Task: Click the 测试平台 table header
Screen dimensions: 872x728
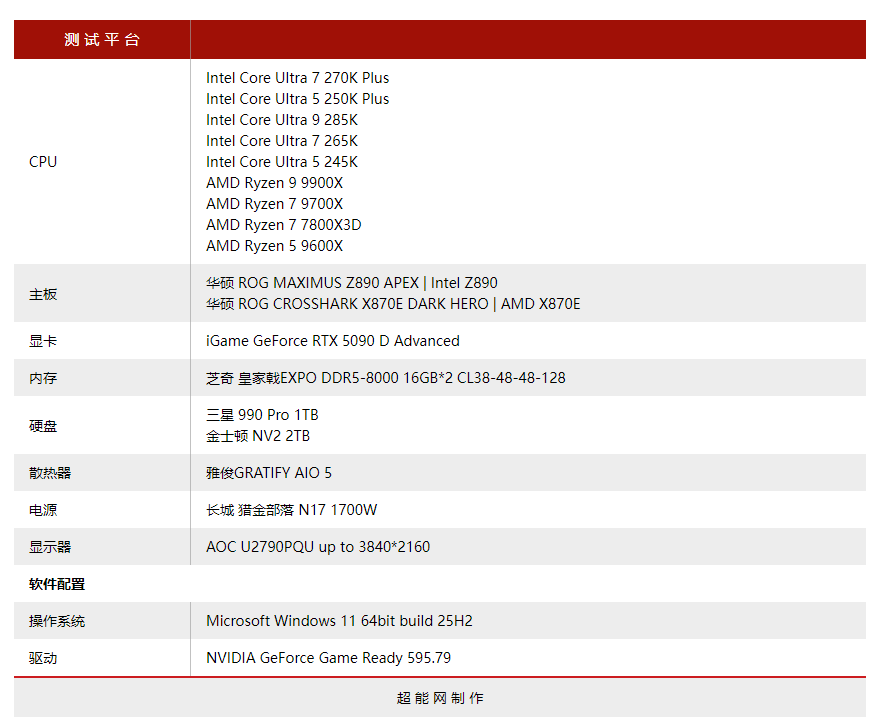Action: point(102,40)
